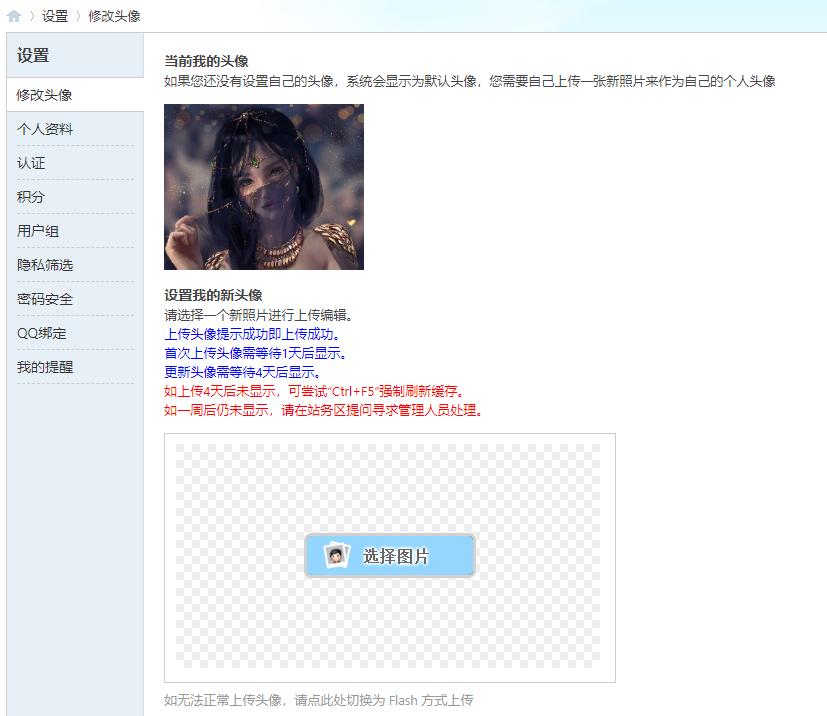
Task: Click the home icon in the breadcrumb
Action: (x=14, y=16)
